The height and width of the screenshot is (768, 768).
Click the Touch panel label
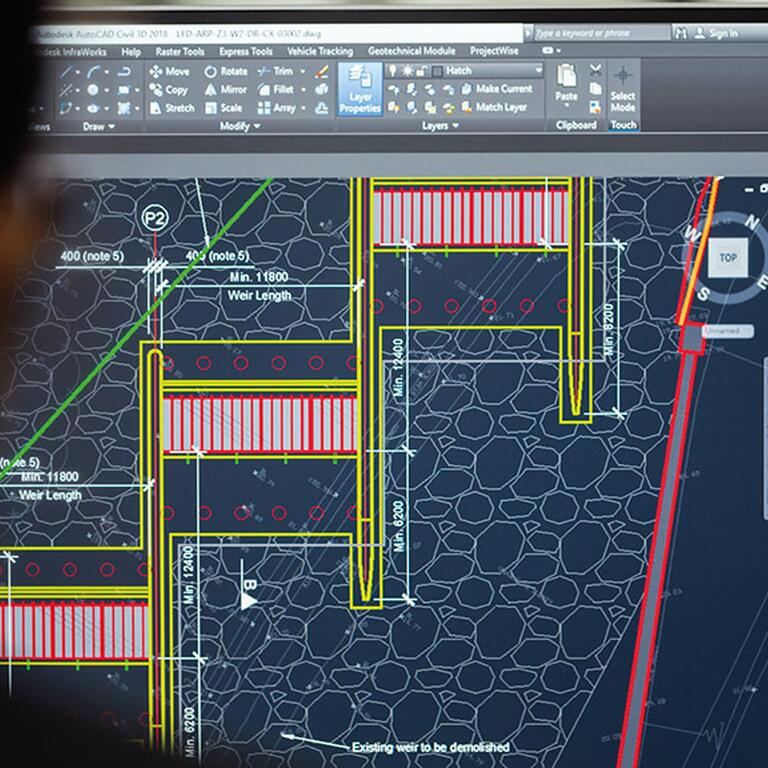tap(624, 125)
